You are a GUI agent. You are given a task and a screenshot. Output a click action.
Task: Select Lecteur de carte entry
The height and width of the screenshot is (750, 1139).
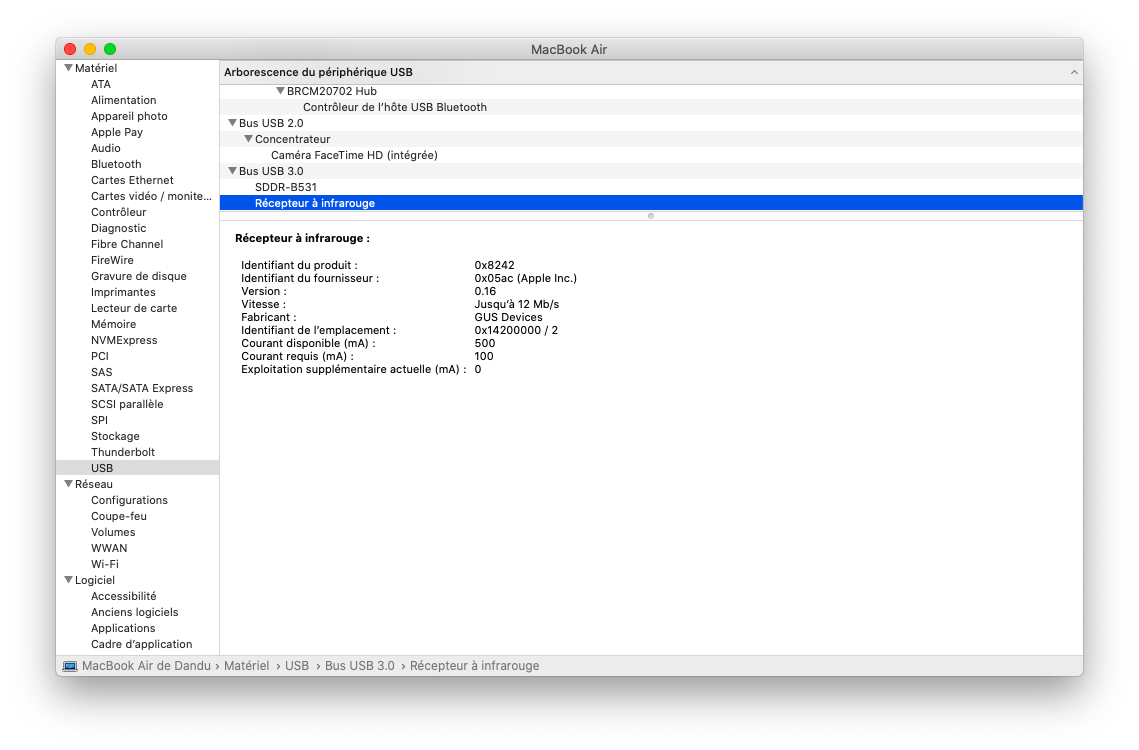(134, 307)
